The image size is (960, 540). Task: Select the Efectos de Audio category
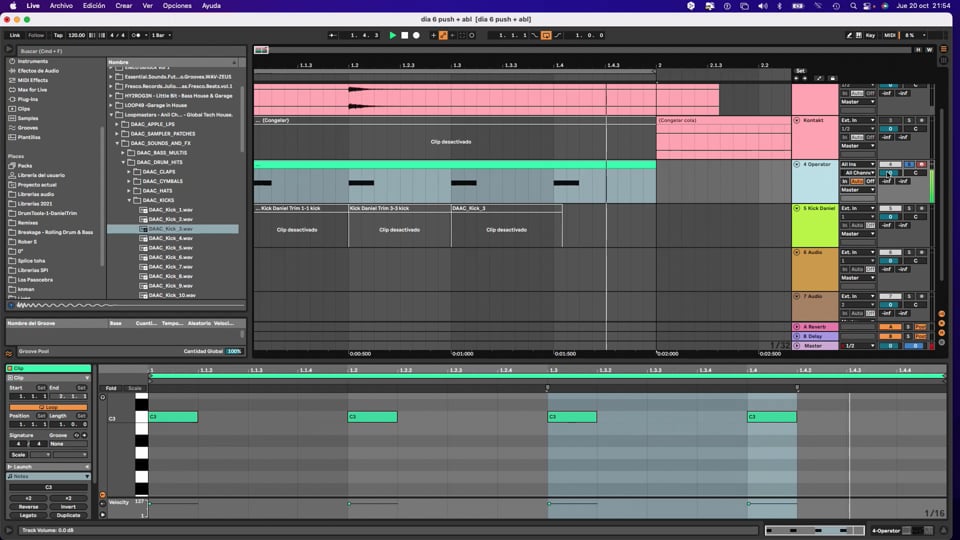[38, 71]
